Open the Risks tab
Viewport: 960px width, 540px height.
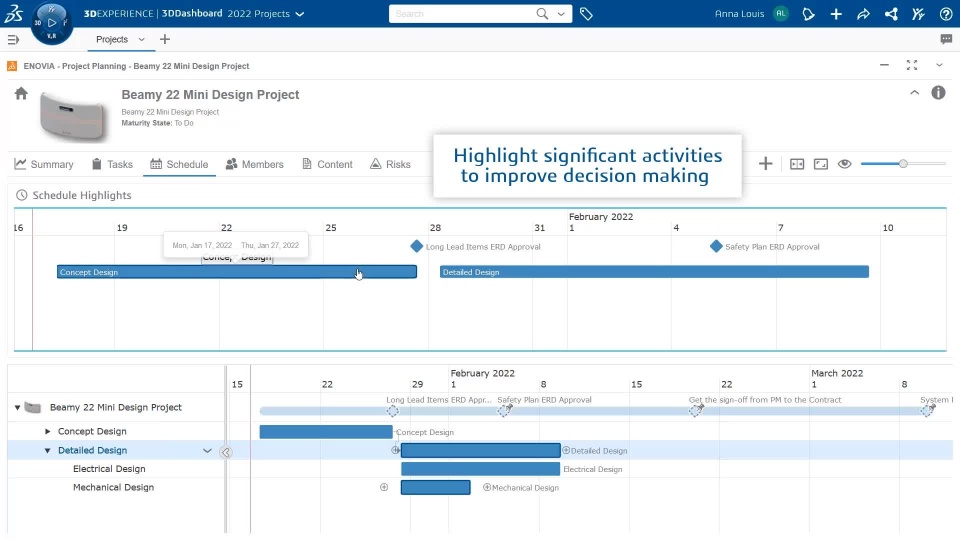[390, 164]
